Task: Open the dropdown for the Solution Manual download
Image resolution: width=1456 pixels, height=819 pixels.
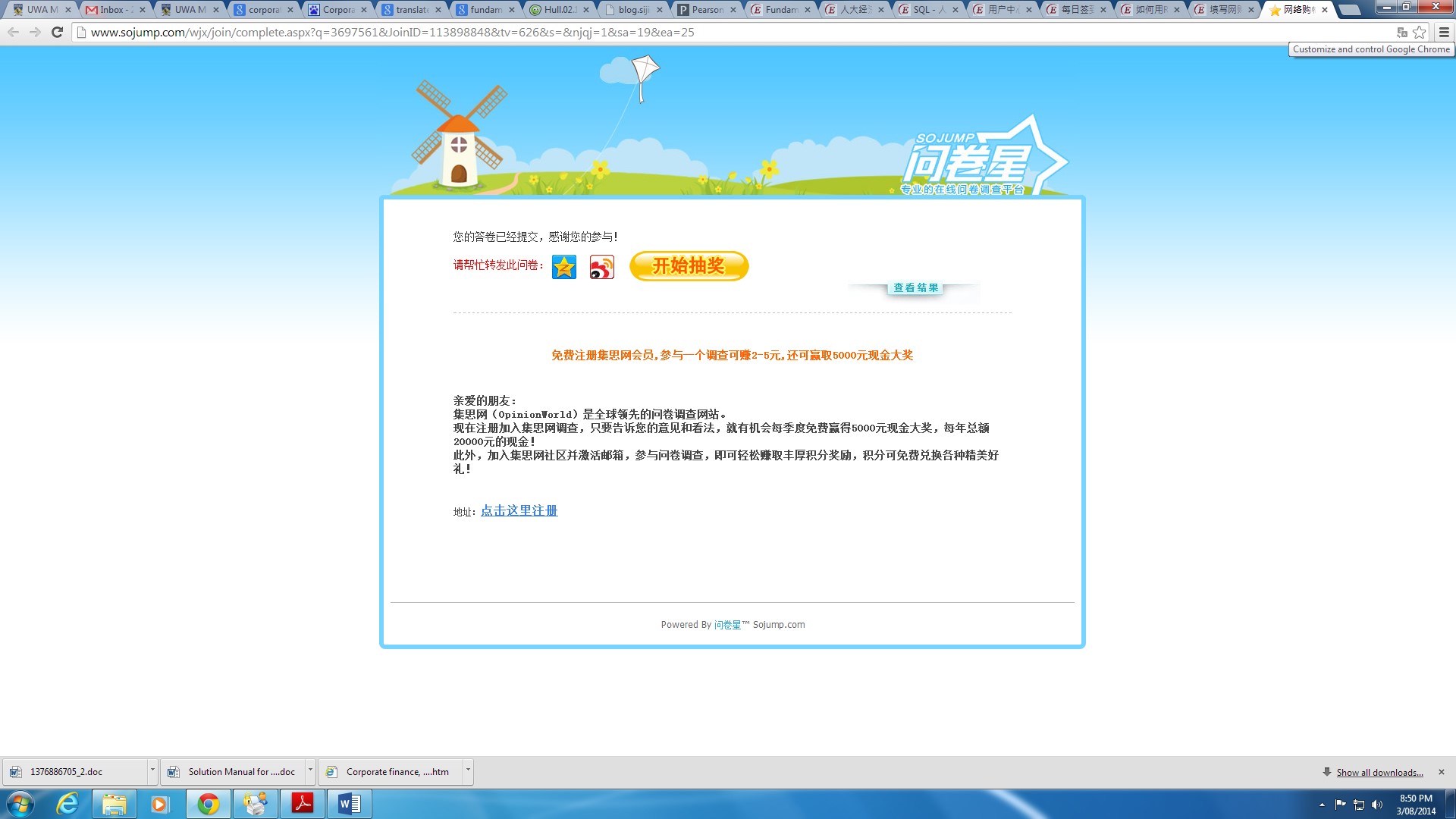Action: [x=310, y=770]
